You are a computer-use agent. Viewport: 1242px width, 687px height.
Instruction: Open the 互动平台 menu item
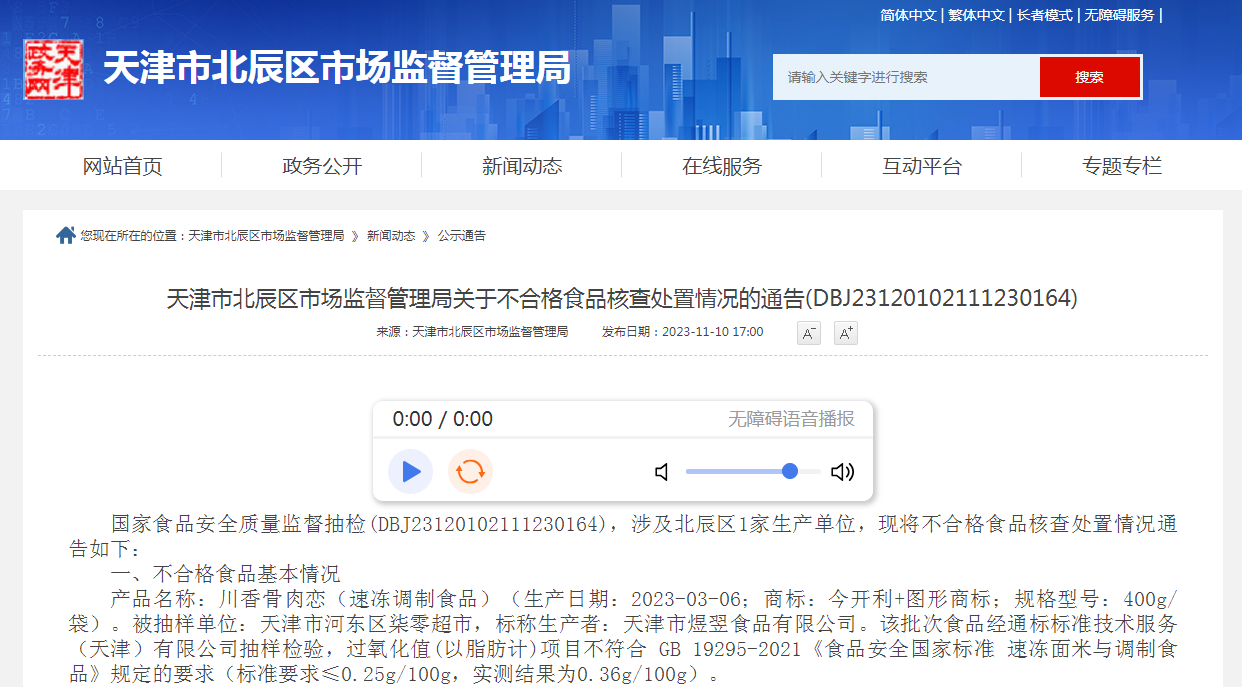tap(922, 166)
